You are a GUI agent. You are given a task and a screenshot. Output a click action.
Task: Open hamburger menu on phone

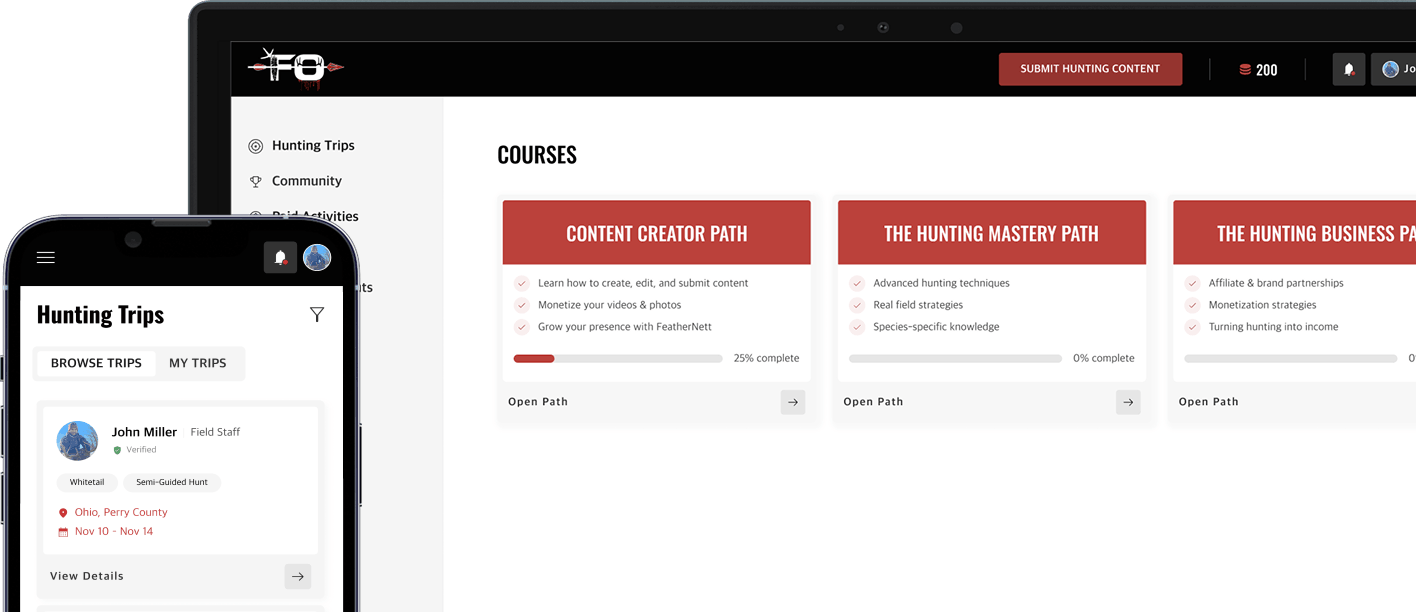[45, 258]
